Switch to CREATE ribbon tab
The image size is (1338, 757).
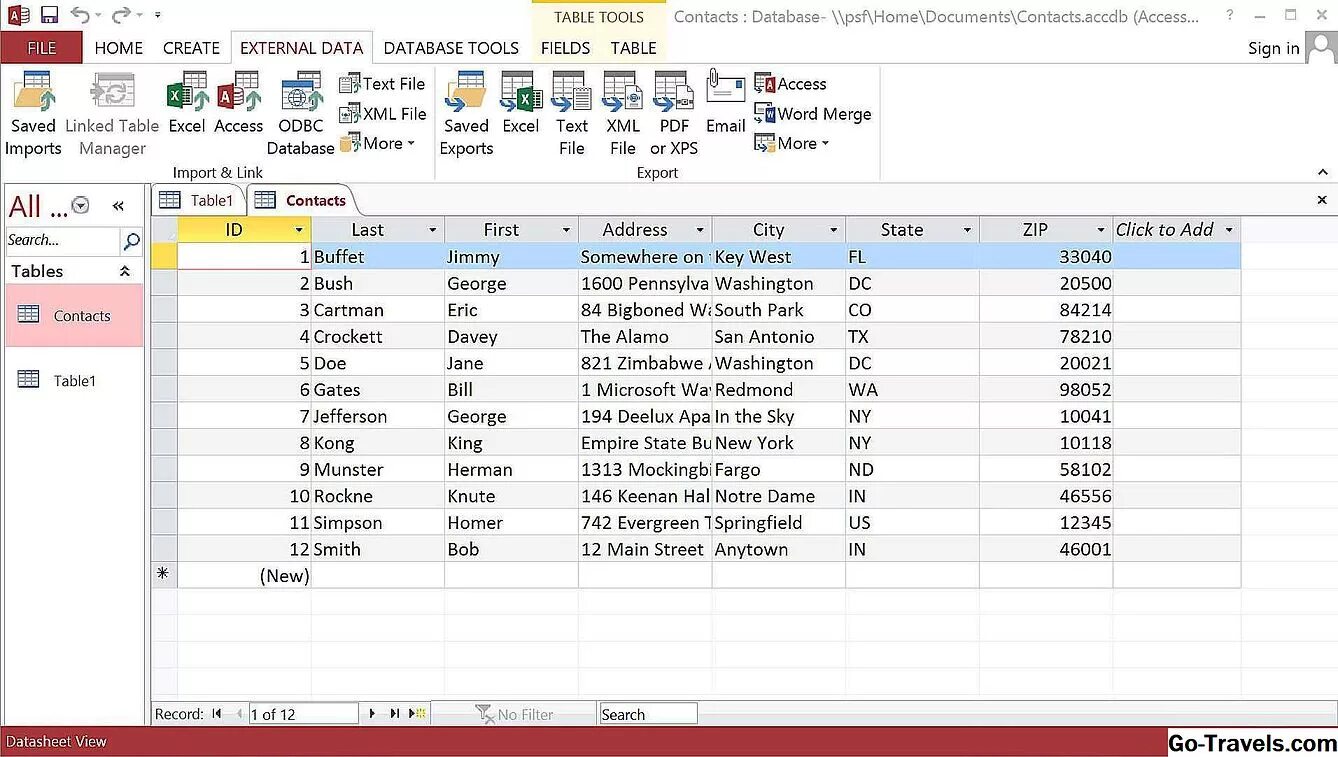click(x=191, y=47)
